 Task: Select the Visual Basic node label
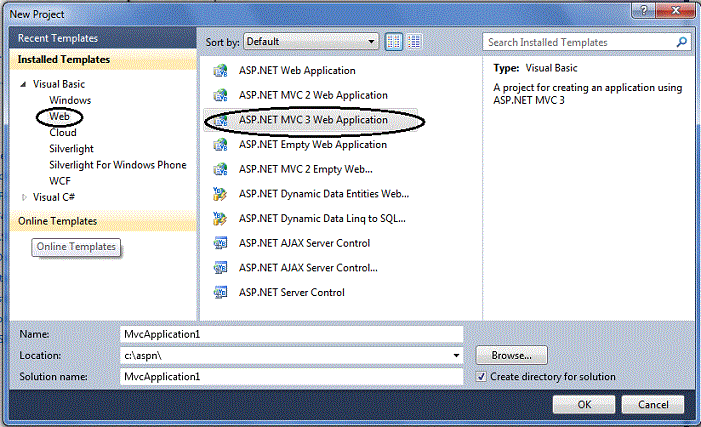(59, 84)
